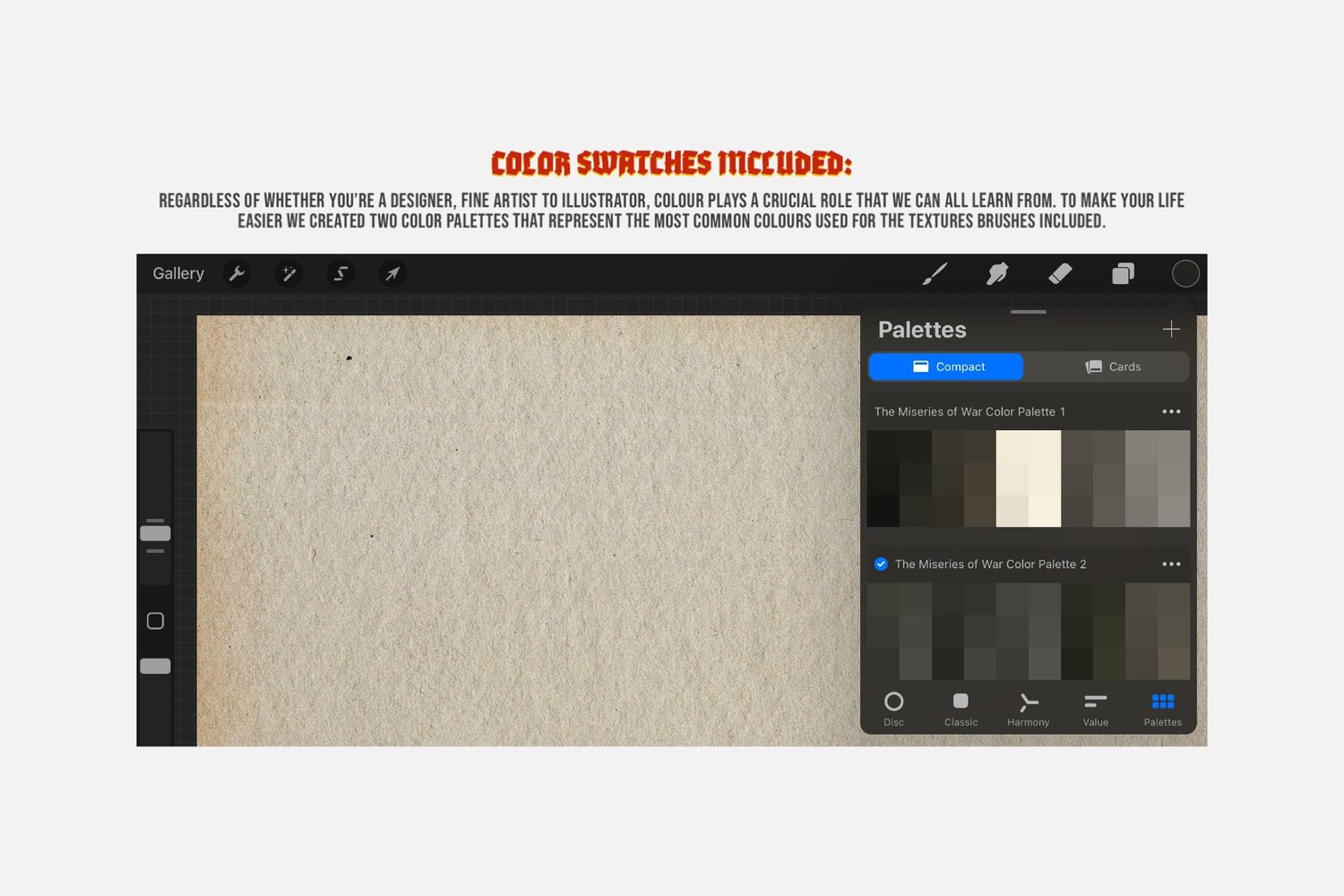Click the active color circle
The height and width of the screenshot is (896, 1344).
[x=1185, y=273]
